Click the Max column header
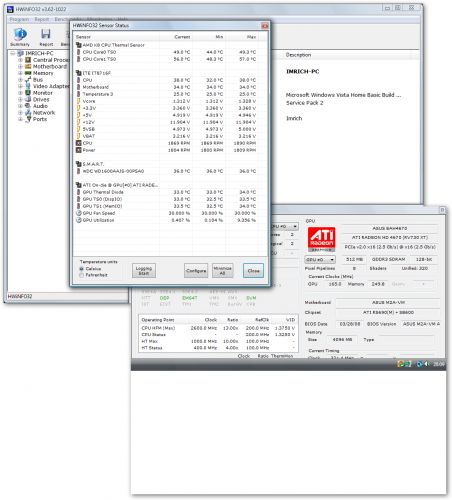Viewport: 452px width, 500px height. (242, 37)
